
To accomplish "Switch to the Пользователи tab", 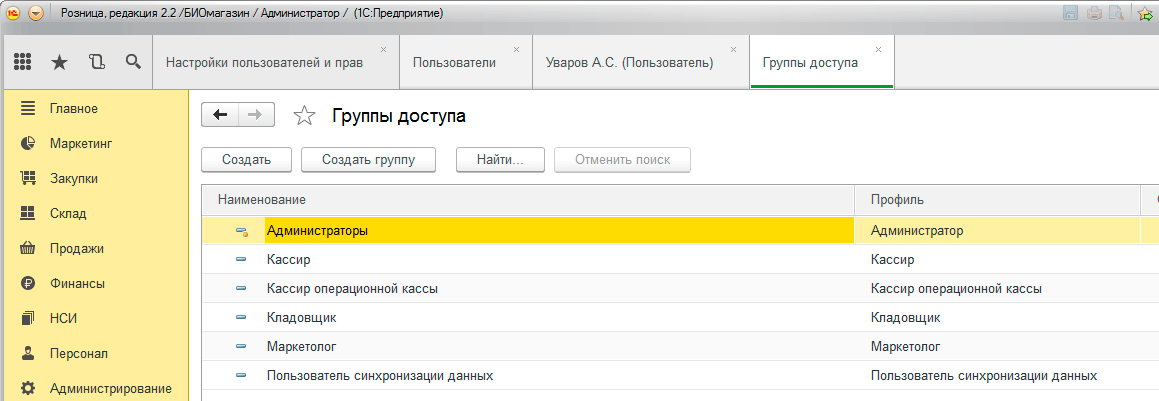I will tap(454, 63).
